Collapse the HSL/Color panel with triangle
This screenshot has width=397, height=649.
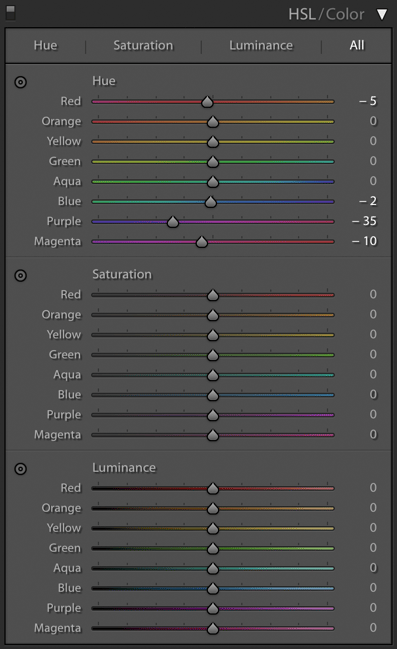[x=382, y=14]
